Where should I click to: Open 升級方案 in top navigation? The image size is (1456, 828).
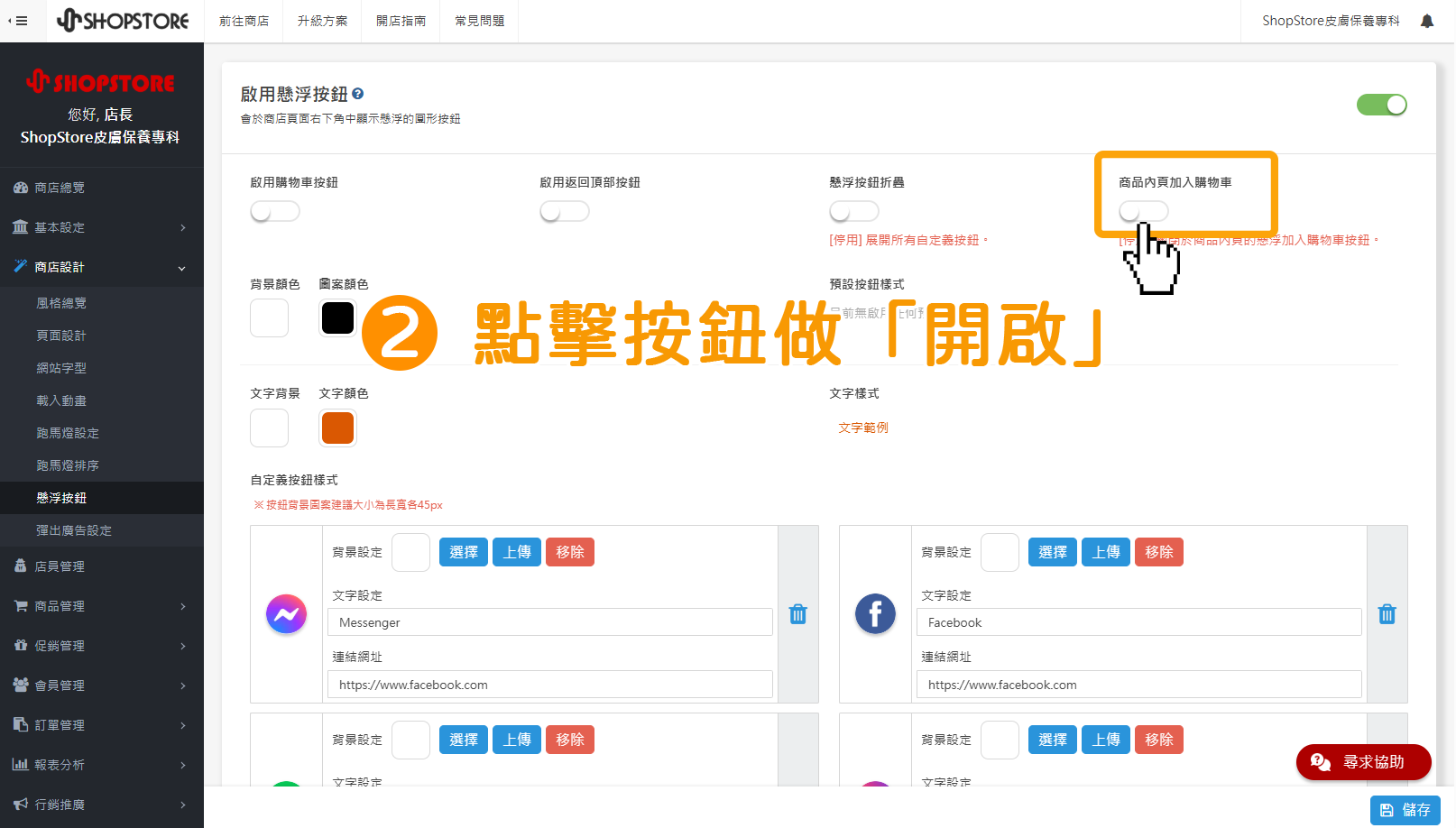tap(322, 21)
